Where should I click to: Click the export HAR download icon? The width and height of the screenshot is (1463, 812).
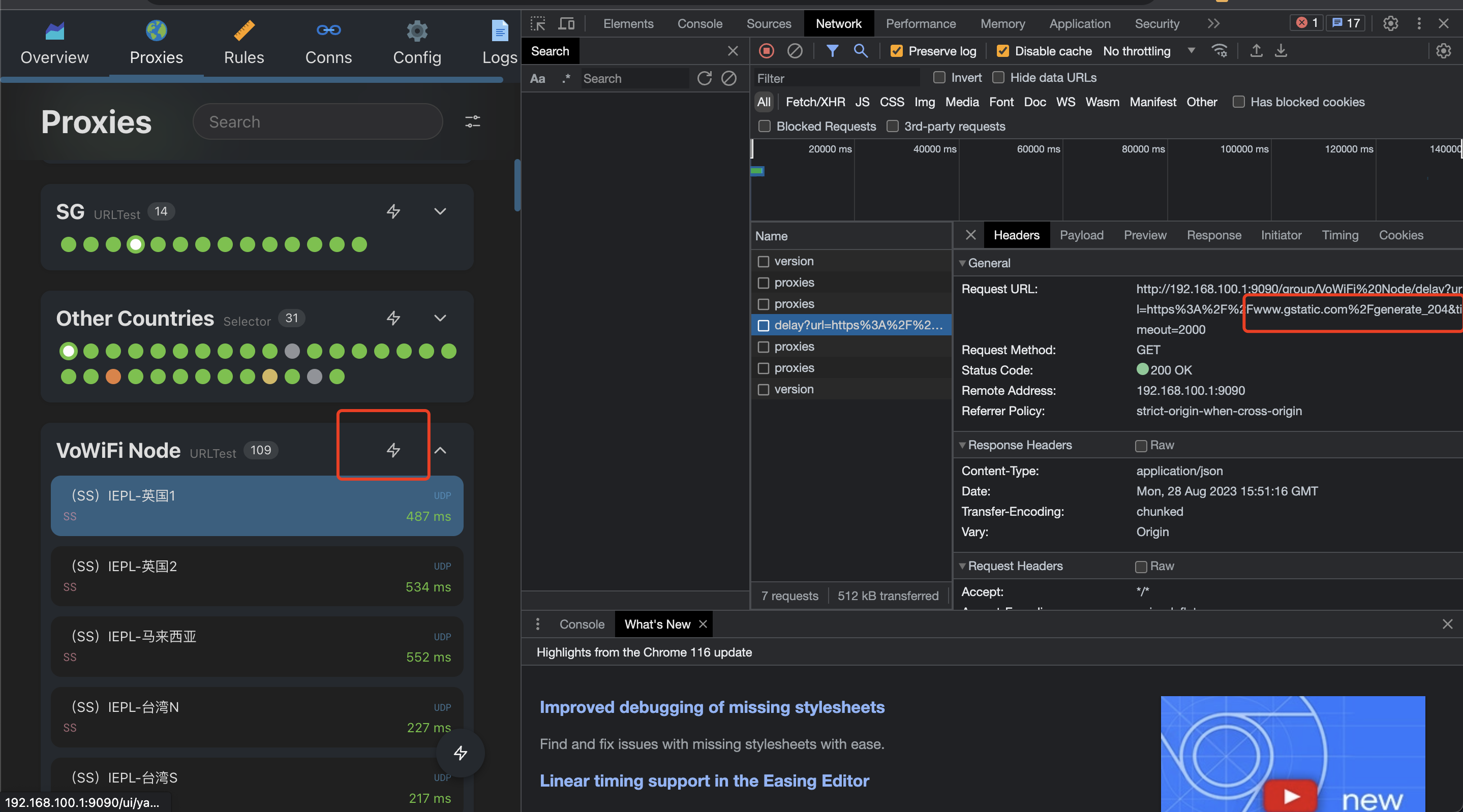[1281, 51]
